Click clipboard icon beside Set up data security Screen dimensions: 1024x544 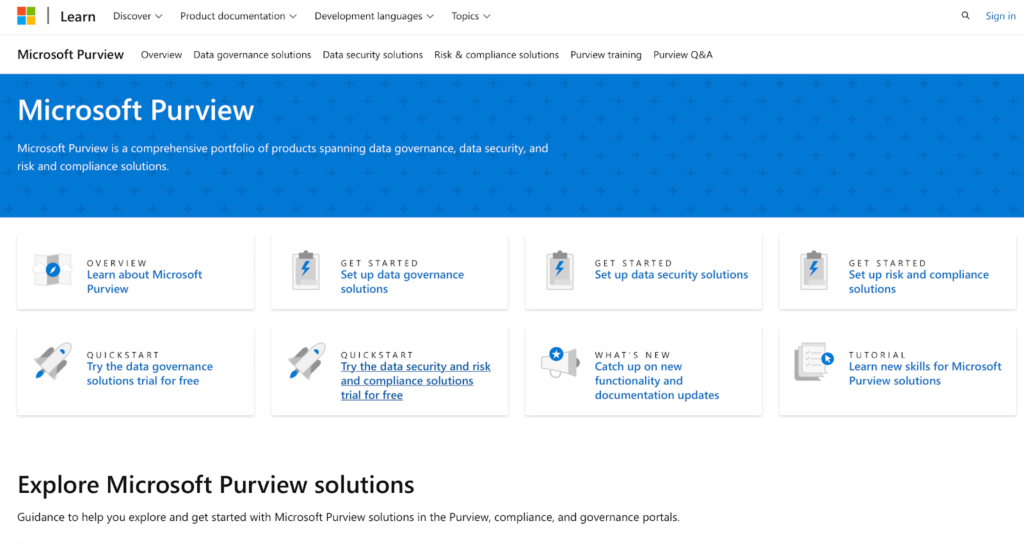pos(560,270)
